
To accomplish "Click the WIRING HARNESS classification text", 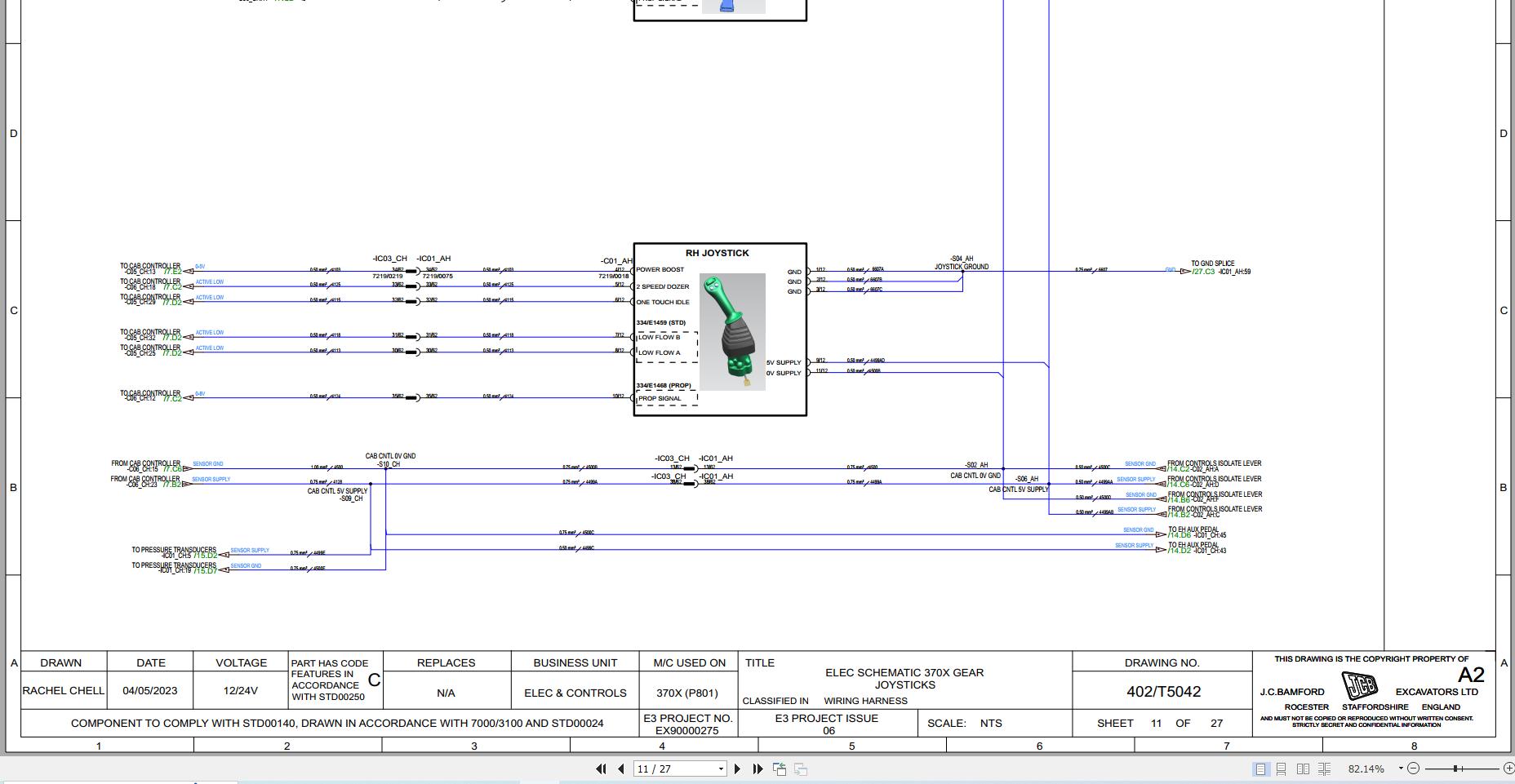I will (865, 701).
